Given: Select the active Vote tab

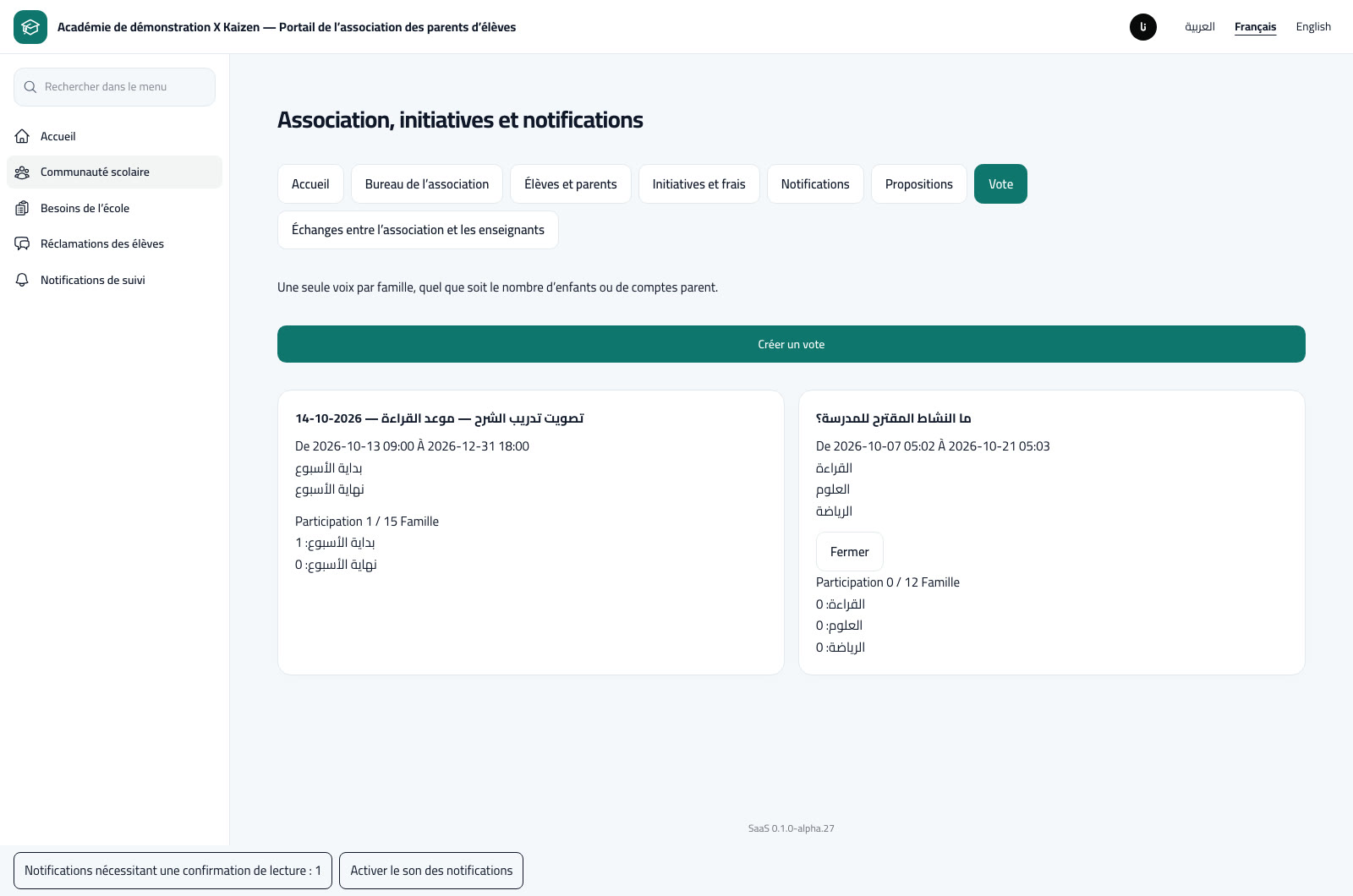Looking at the screenshot, I should (1000, 184).
